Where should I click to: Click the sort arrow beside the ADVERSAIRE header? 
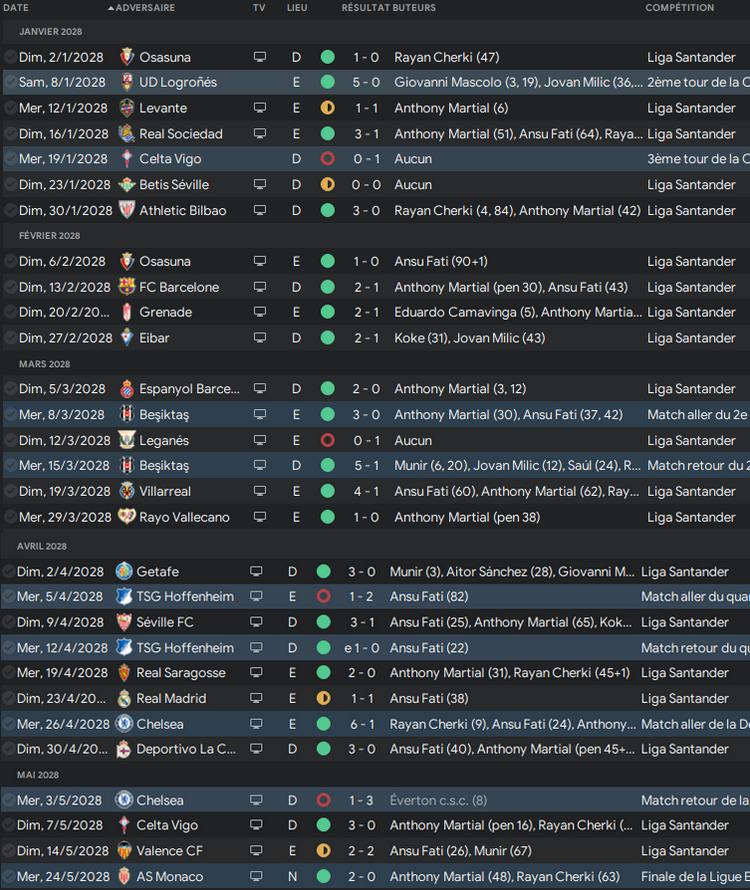pos(110,8)
